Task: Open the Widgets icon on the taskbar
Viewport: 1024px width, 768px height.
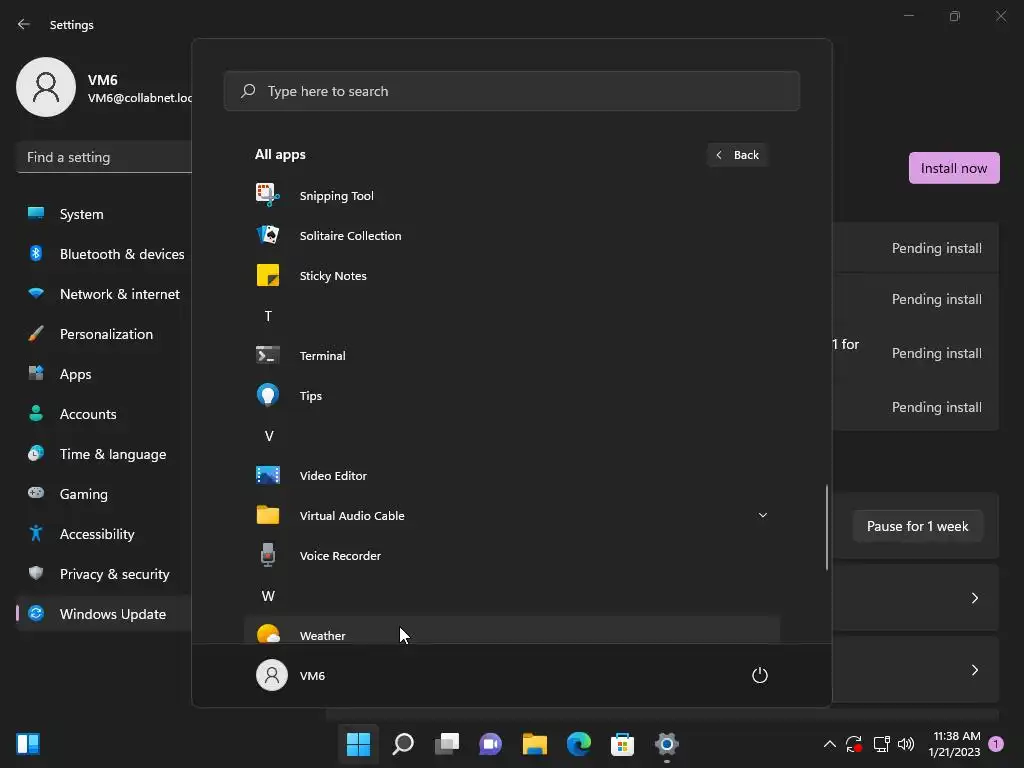Action: pos(28,744)
